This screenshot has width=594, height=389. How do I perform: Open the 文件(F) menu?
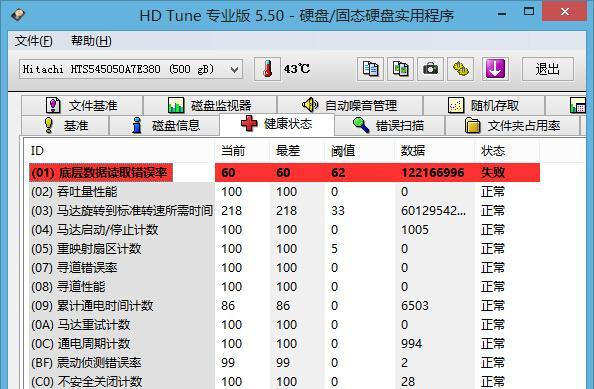coord(34,41)
